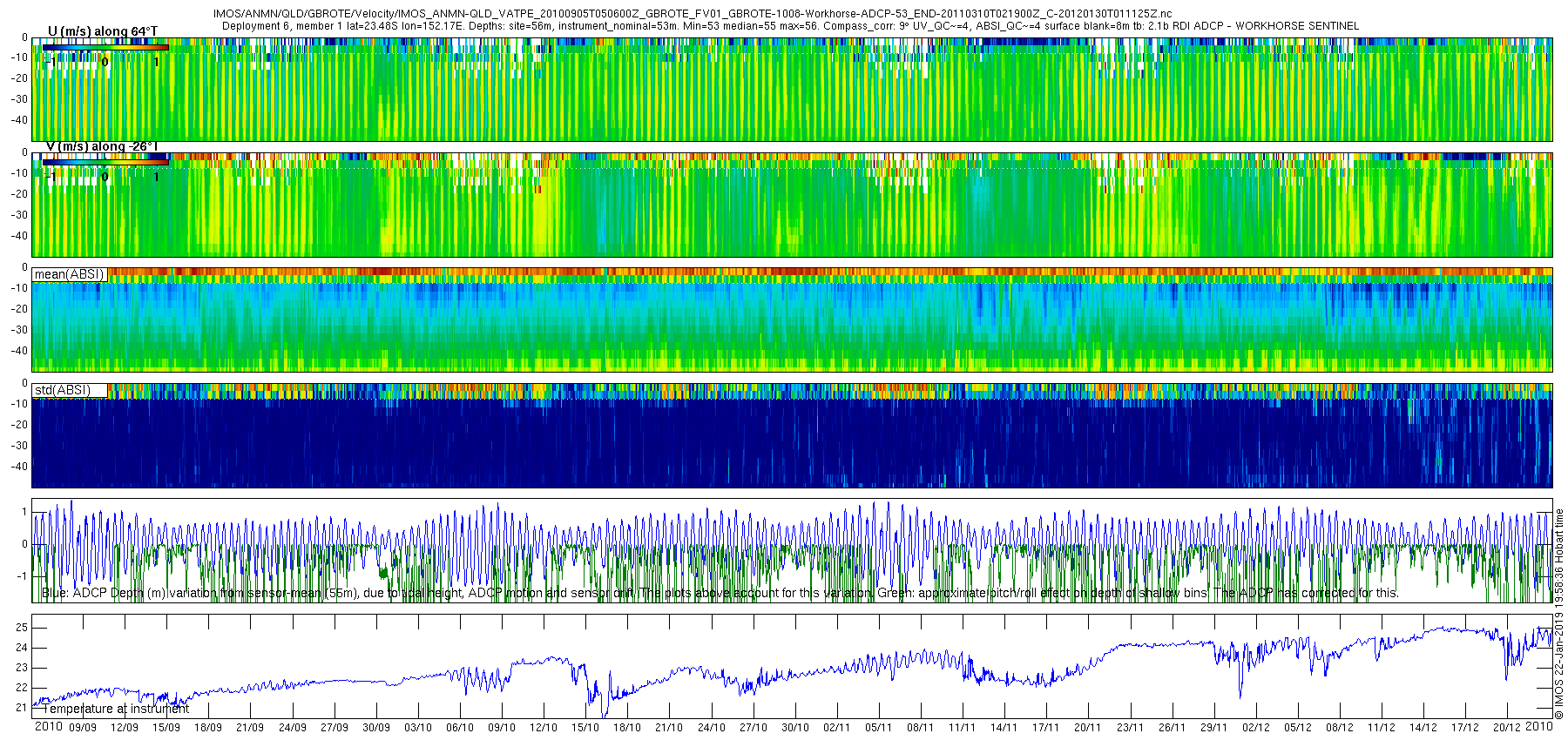This screenshot has height=740, width=1568.
Task: Click the U velocity colorbar scale
Action: (105, 48)
